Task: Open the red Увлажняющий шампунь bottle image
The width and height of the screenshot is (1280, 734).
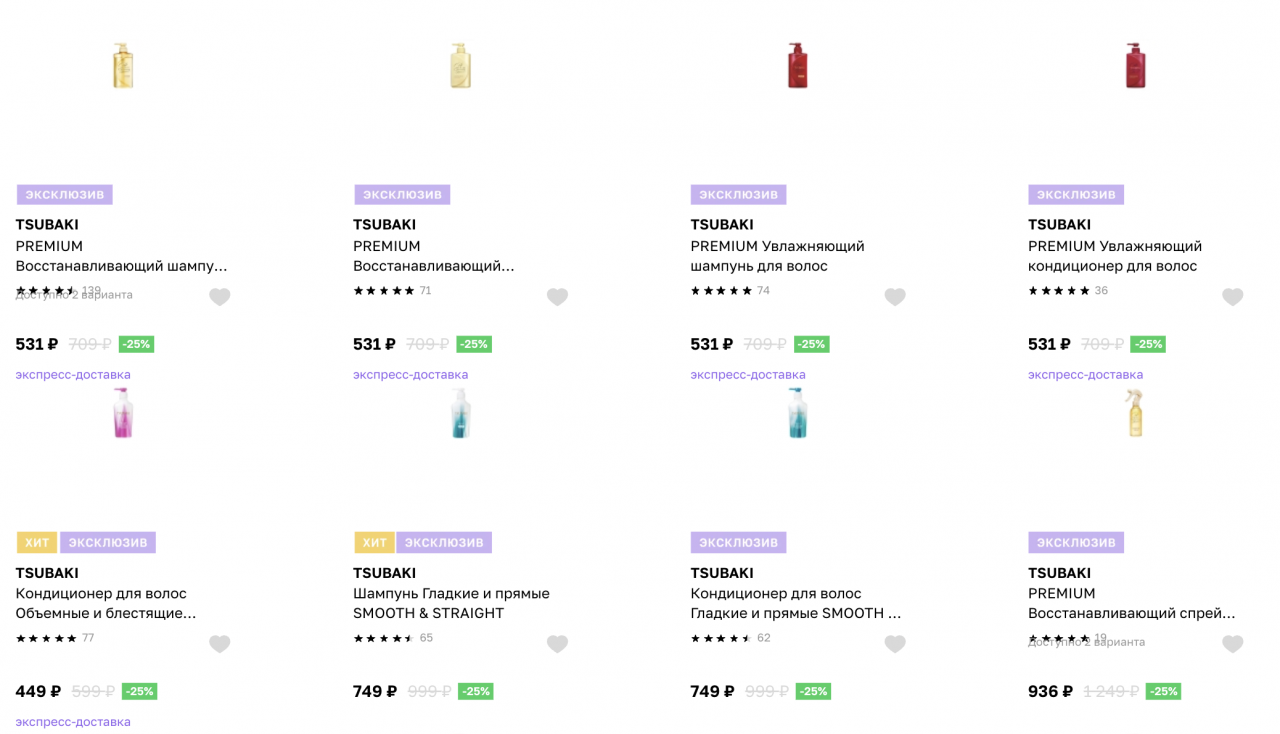Action: (797, 65)
